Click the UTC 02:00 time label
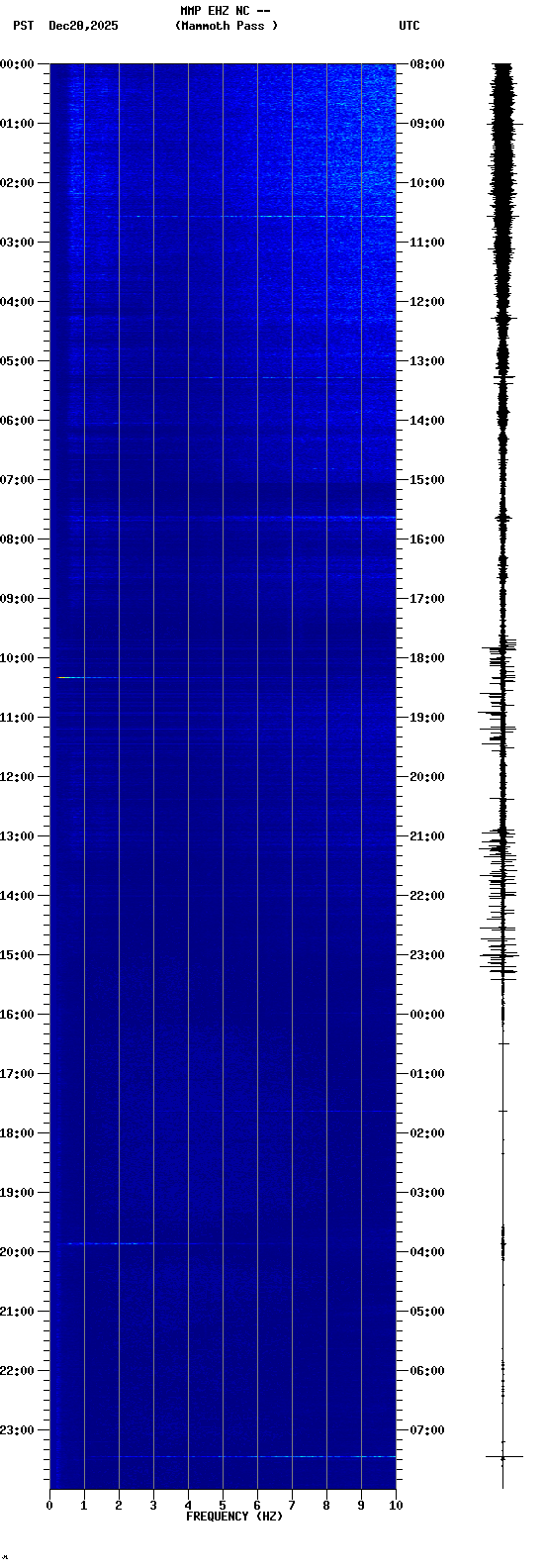Viewport: 546px width, 1568px height. tap(426, 1132)
